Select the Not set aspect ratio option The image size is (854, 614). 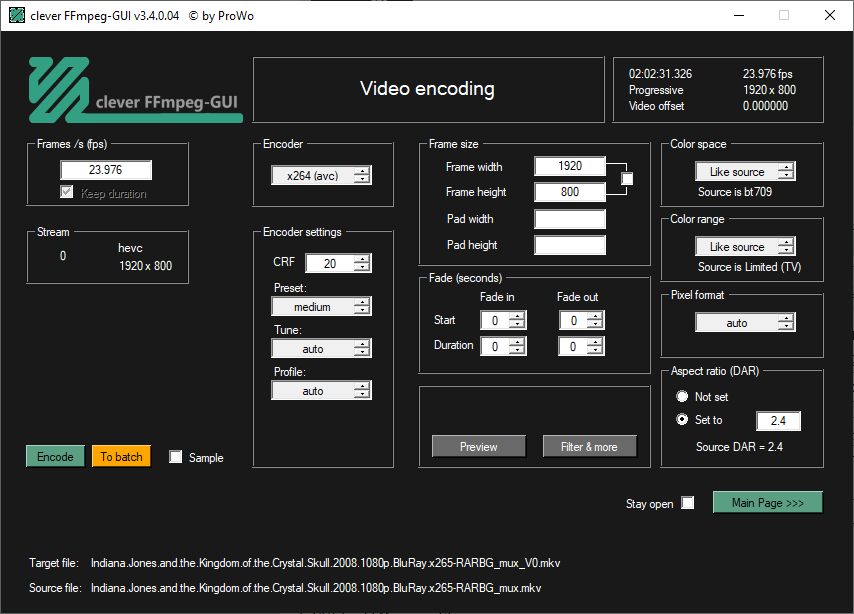(682, 396)
